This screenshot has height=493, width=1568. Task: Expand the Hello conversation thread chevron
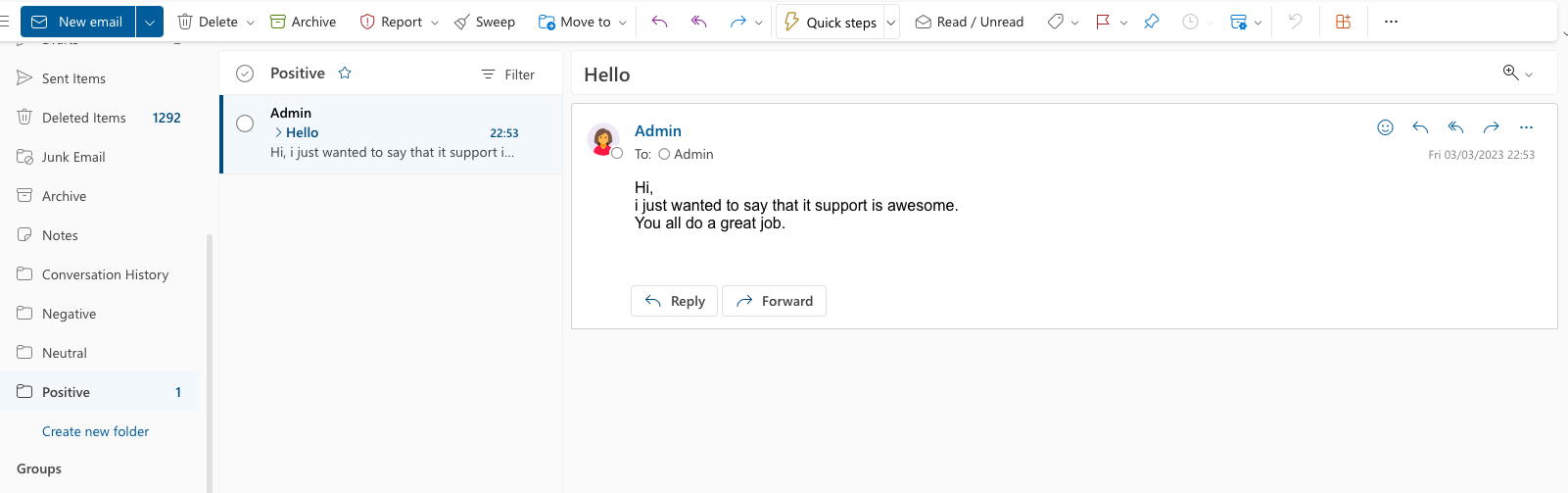(278, 132)
